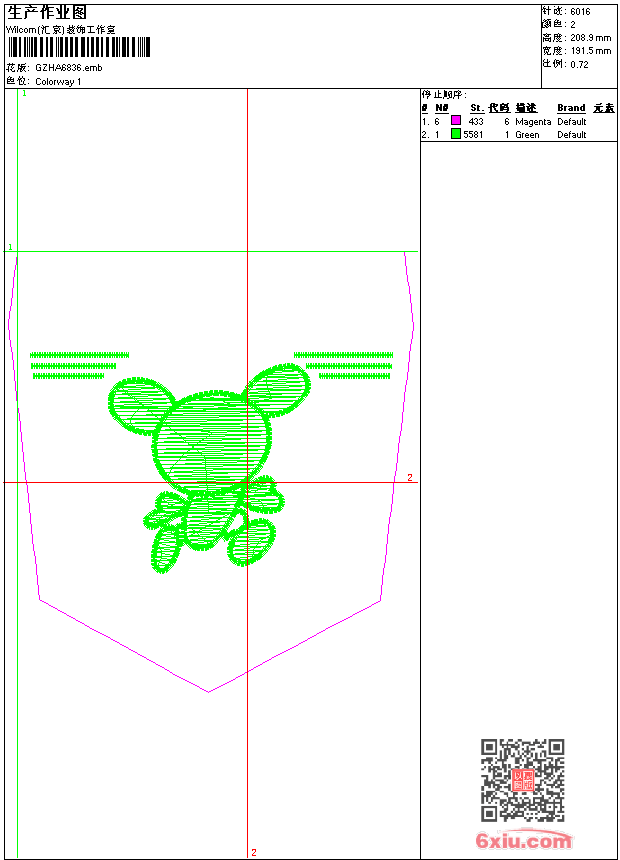Click the "St." column header
The image size is (620, 860).
476,108
